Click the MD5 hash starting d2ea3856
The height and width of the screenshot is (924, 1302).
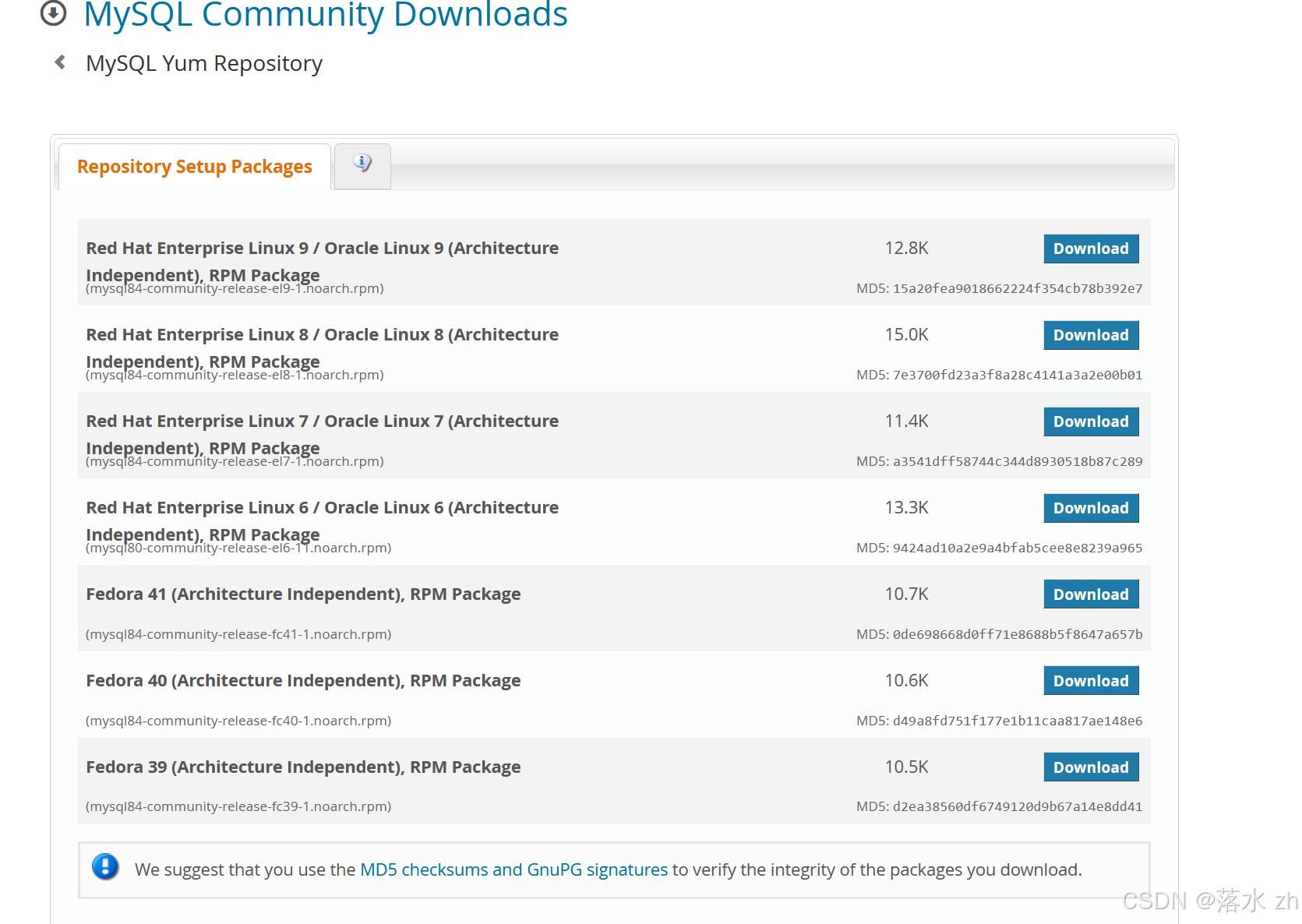coord(1018,807)
